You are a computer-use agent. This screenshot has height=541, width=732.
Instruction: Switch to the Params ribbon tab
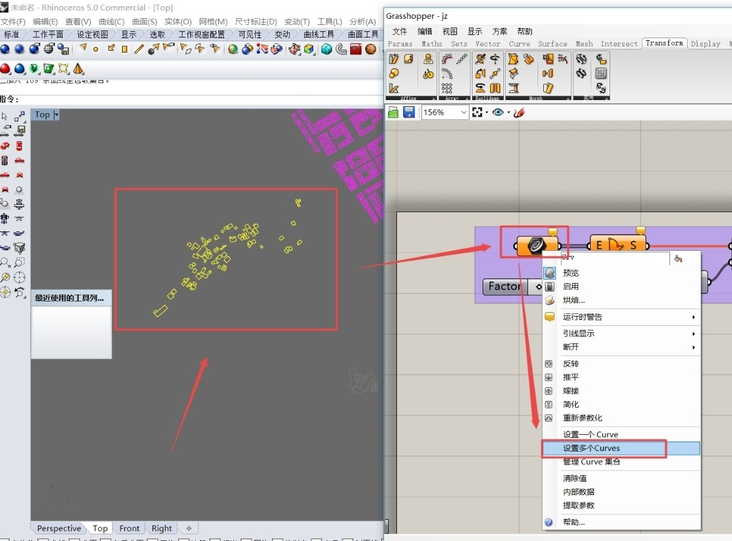pos(400,43)
